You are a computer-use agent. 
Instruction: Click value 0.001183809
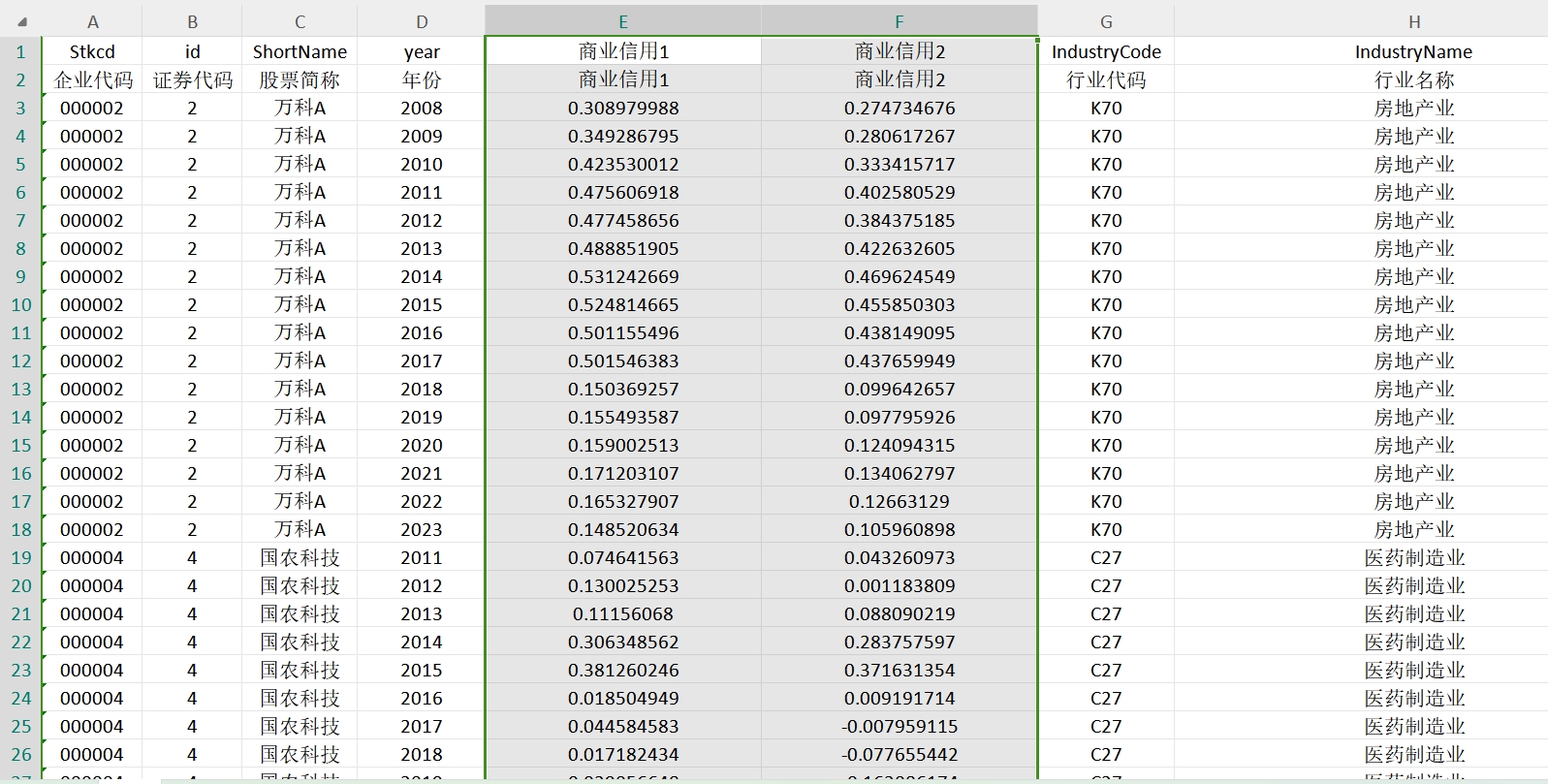[x=900, y=585]
